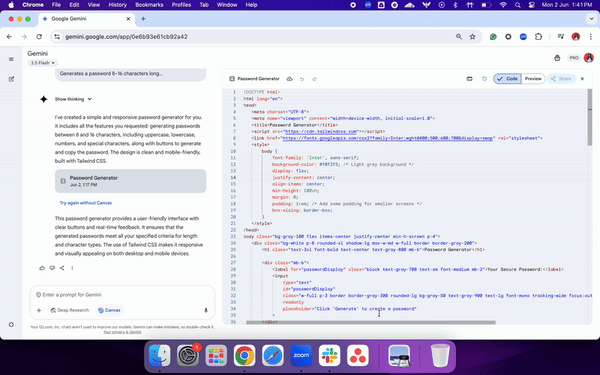Click the plus icon to add files

click(39, 310)
